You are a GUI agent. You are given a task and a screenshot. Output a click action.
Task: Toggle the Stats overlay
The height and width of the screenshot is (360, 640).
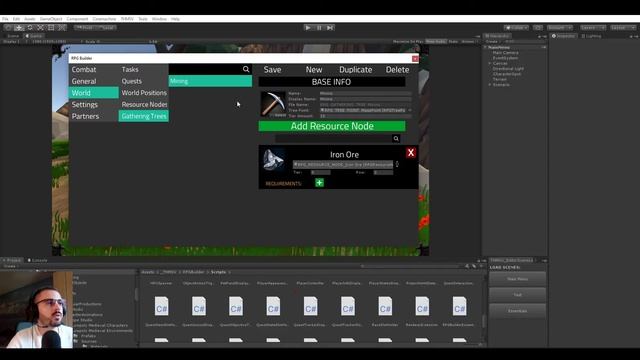[x=453, y=42]
